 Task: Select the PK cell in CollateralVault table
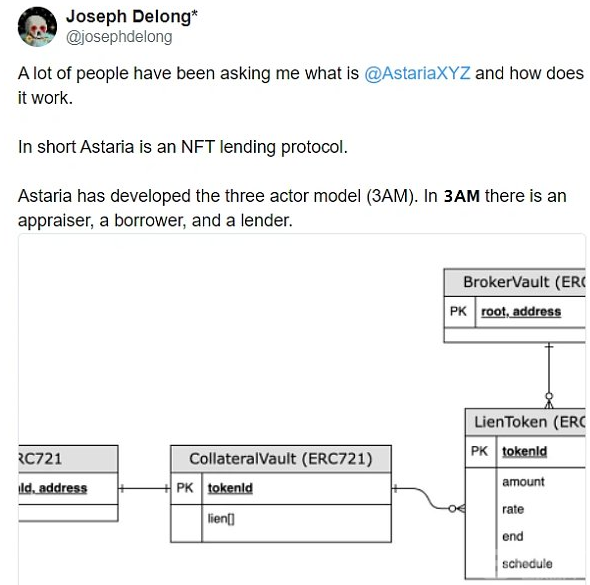(186, 488)
